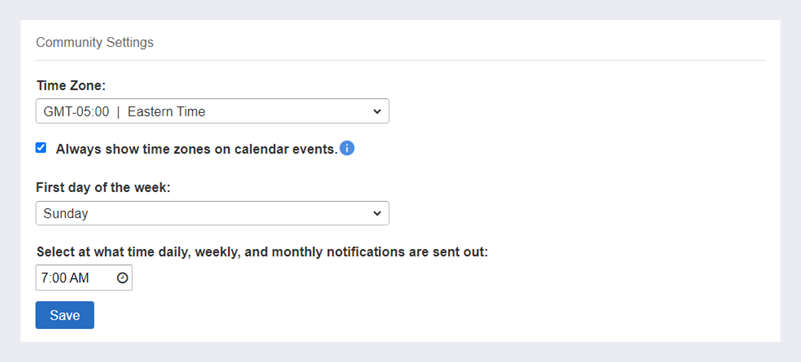Focus the 7:00 AM notification time field
Viewport: 801px width, 362px height.
[x=84, y=278]
